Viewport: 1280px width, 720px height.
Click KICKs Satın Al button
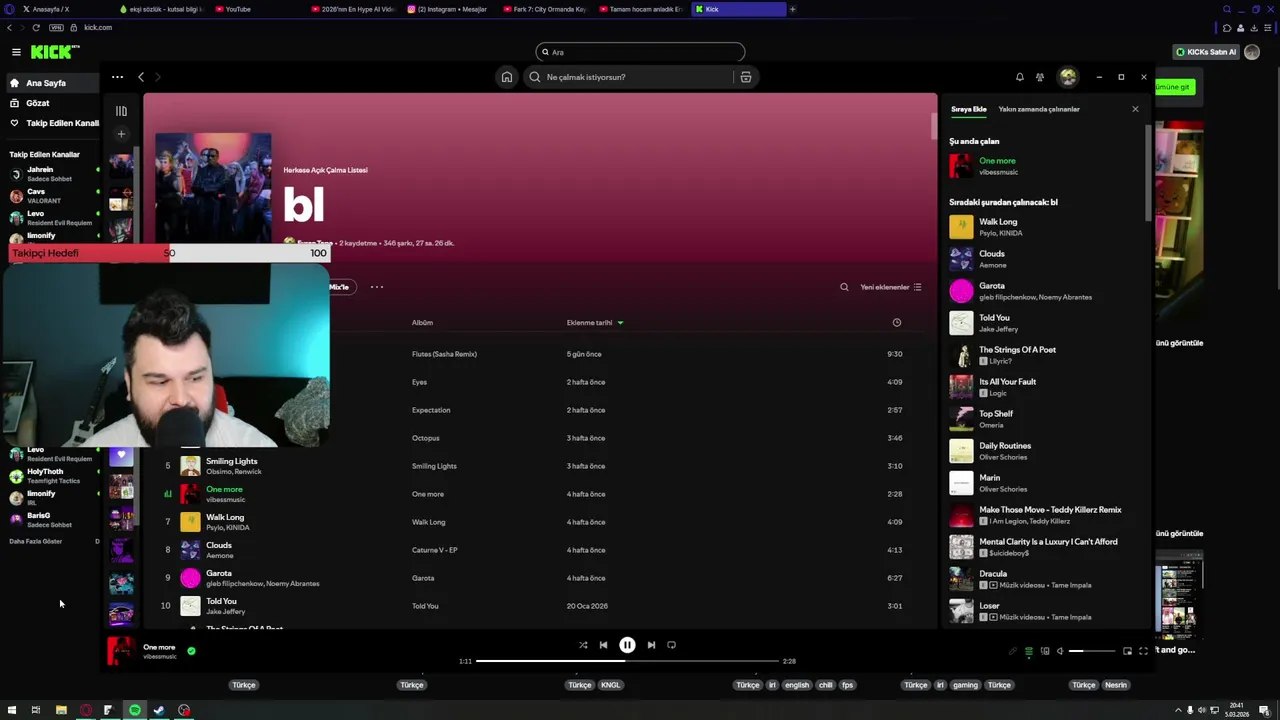1205,52
